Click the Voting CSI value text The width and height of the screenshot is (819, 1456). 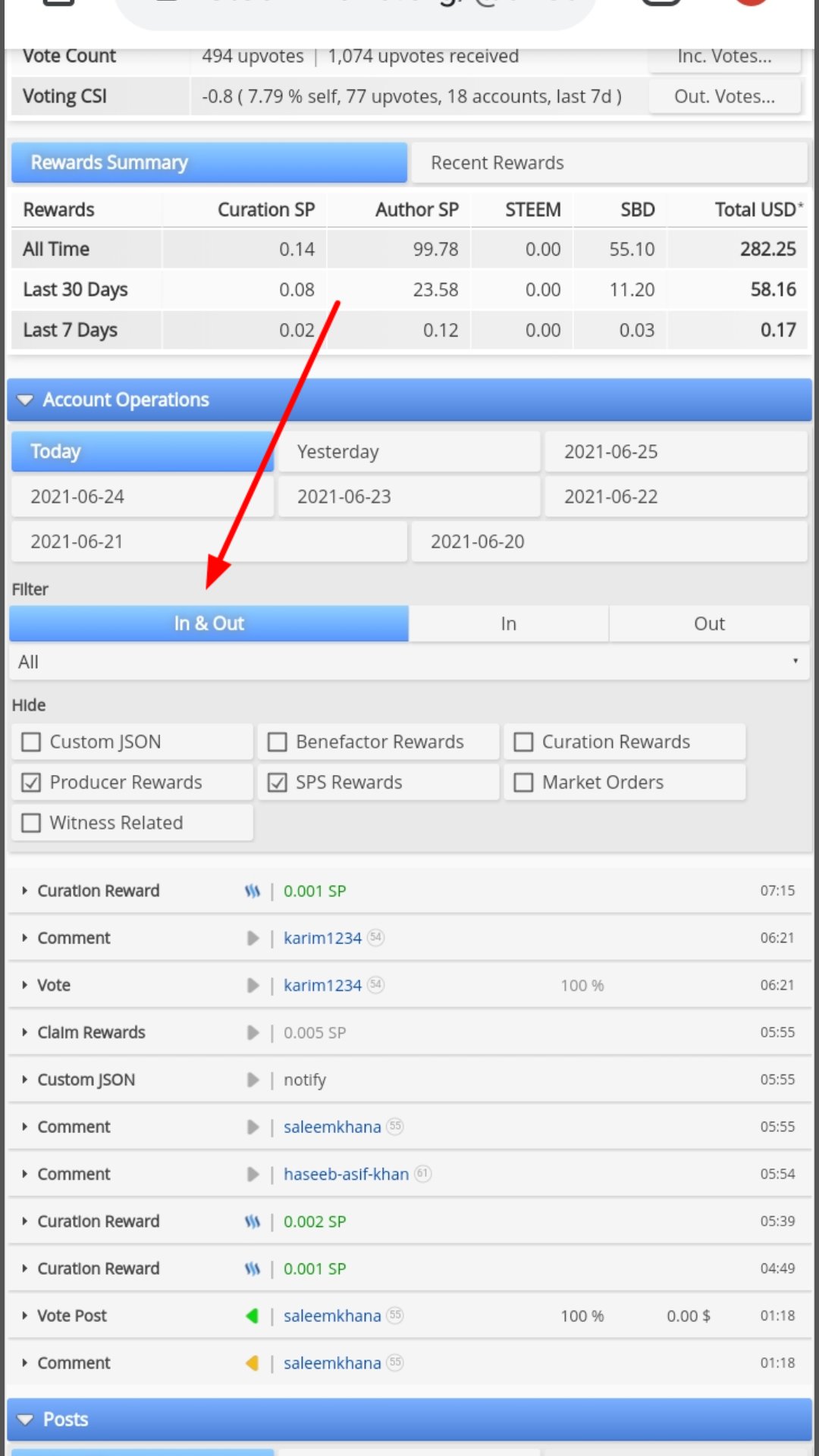(412, 97)
